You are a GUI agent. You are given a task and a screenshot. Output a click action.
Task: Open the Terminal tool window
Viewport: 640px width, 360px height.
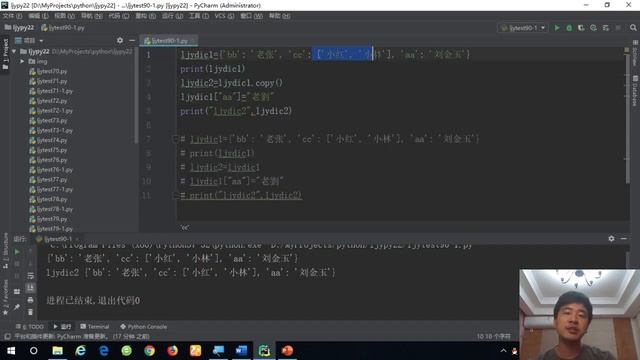click(95, 327)
